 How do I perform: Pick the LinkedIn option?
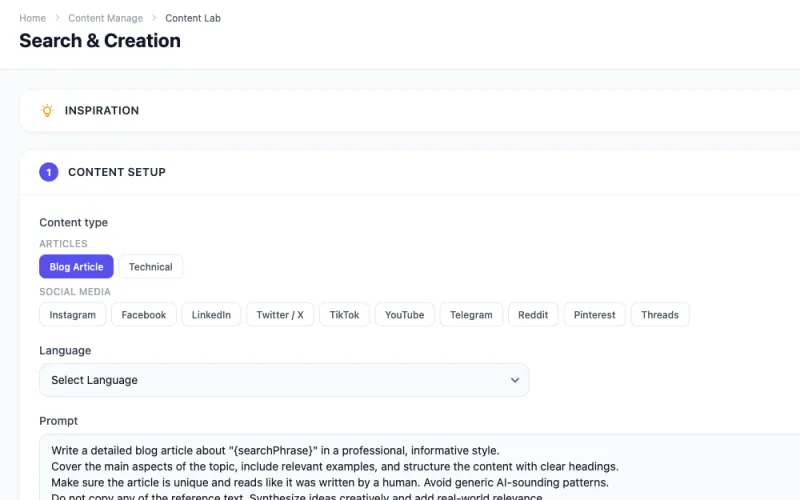[x=211, y=315]
